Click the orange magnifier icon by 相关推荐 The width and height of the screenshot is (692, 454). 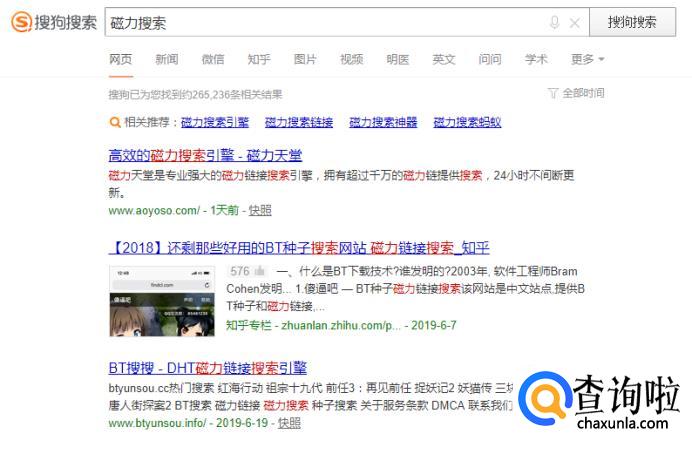115,122
